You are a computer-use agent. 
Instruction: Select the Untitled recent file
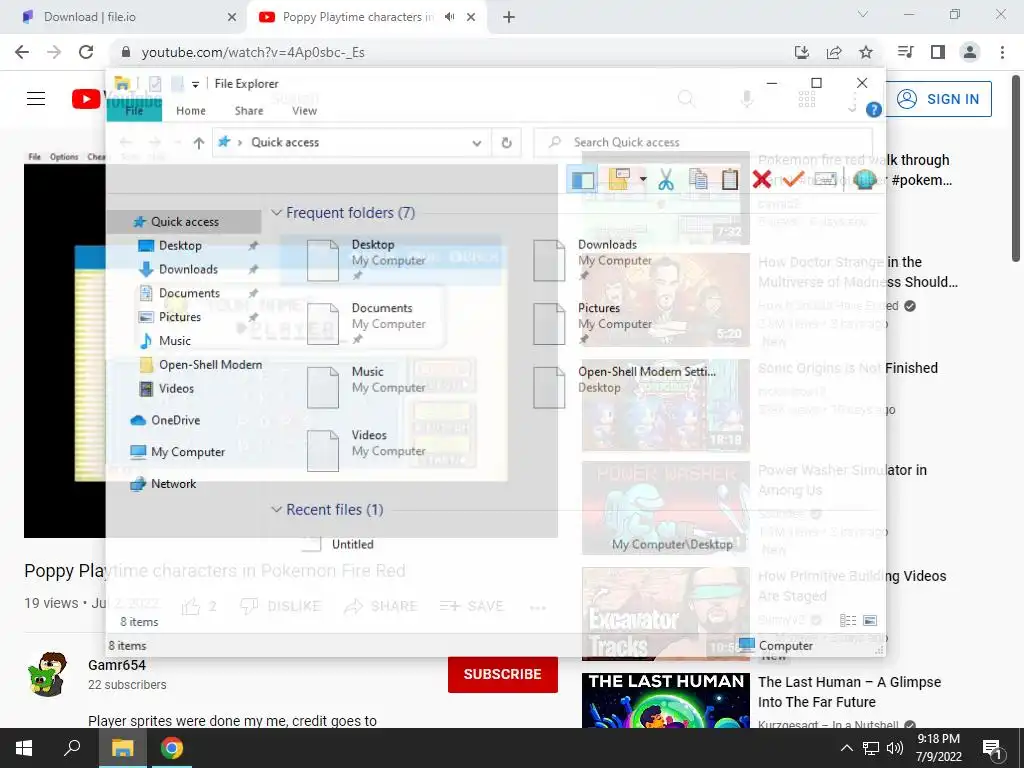point(352,545)
